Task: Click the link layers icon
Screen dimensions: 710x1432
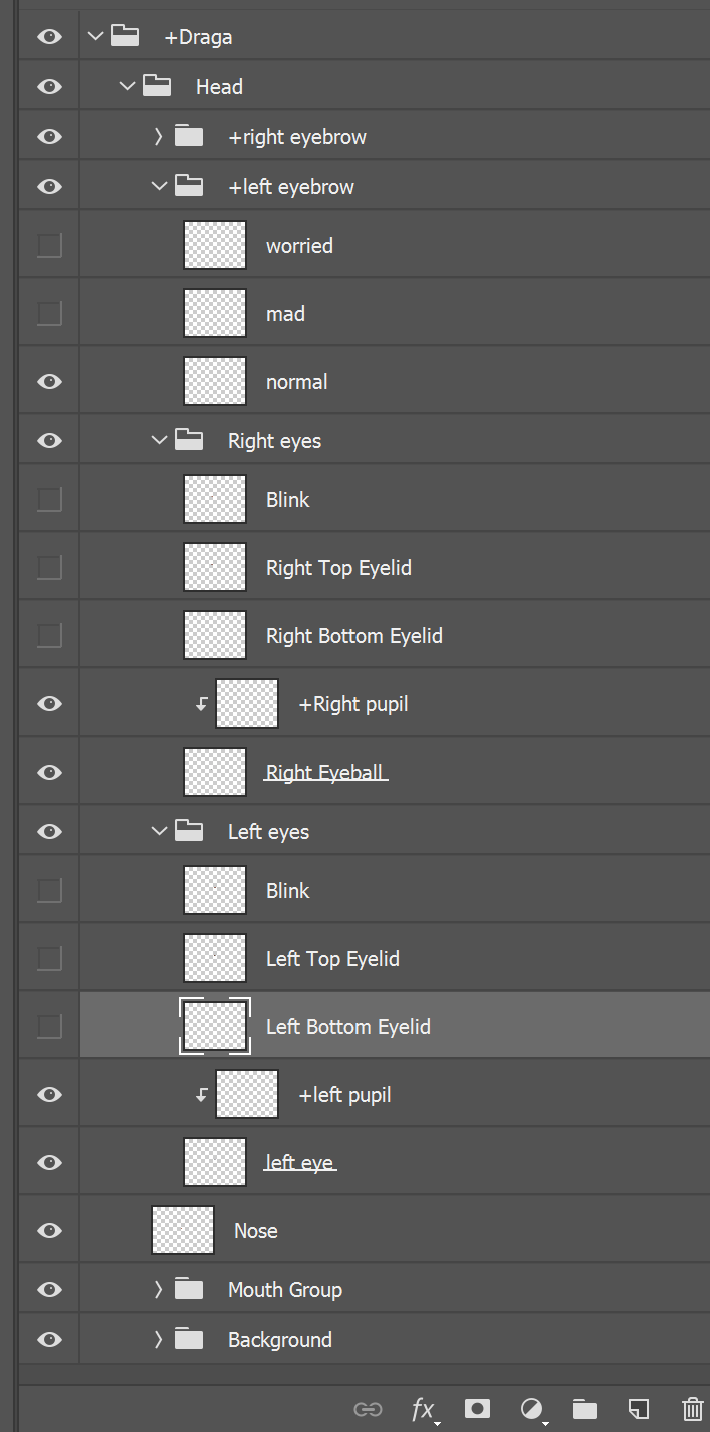Action: click(368, 1409)
